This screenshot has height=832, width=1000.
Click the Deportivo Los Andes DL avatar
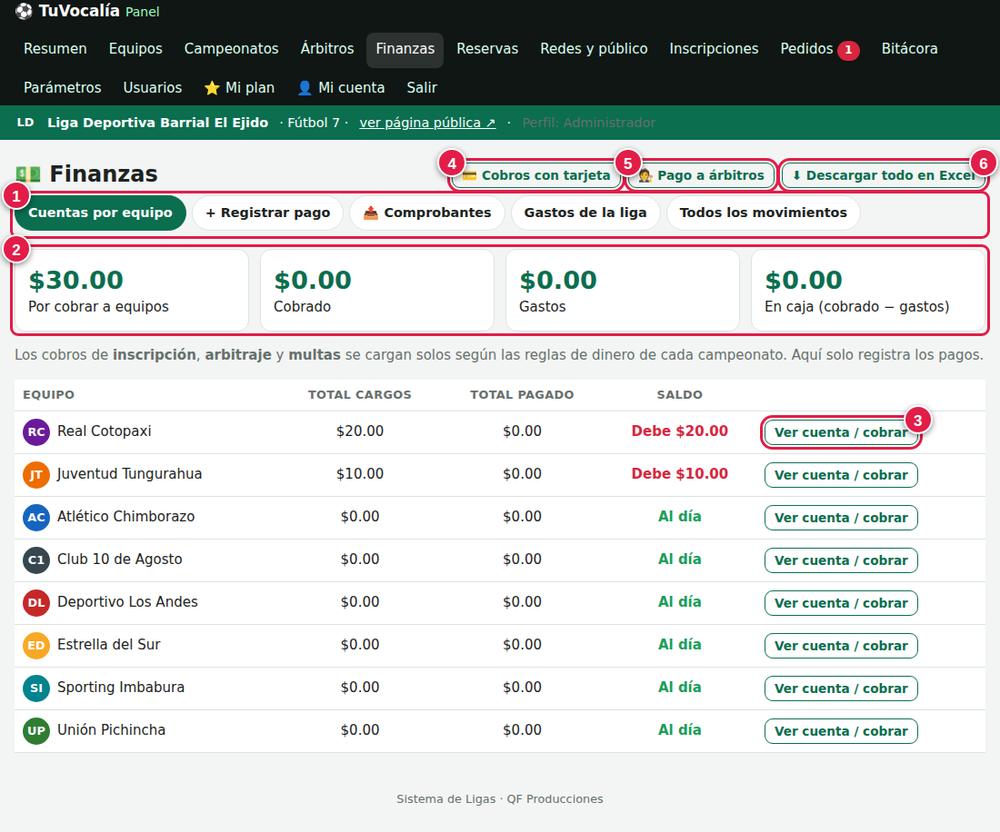click(x=36, y=602)
